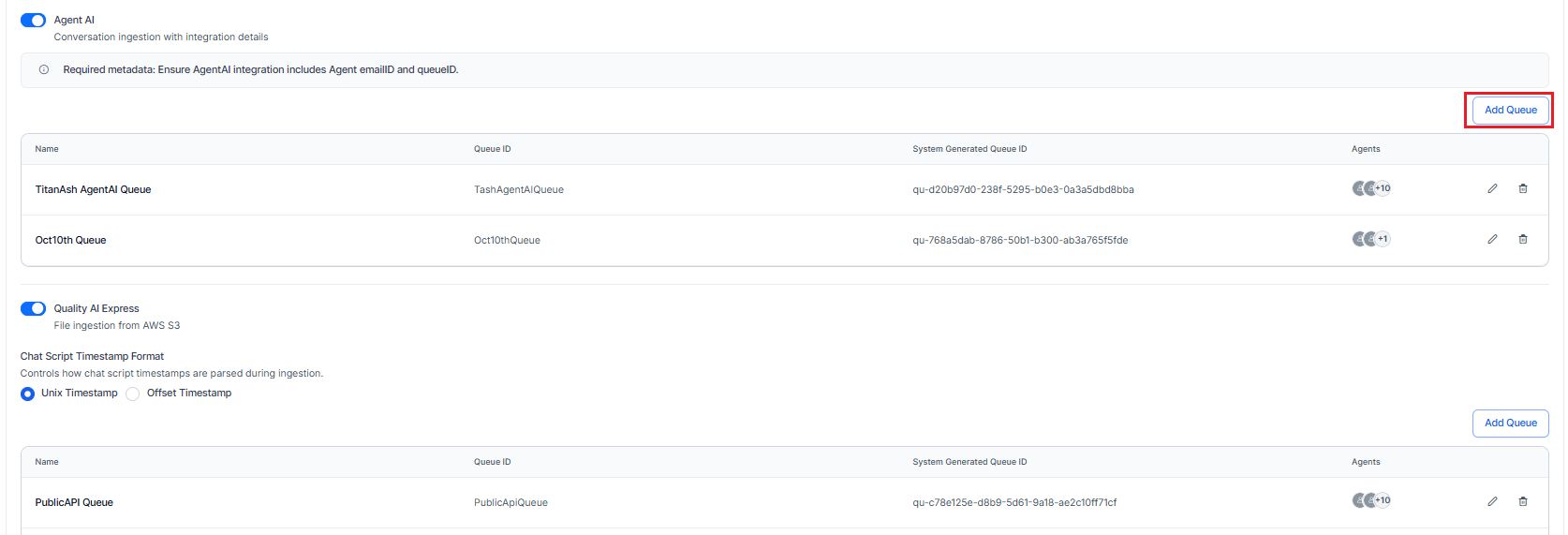The height and width of the screenshot is (535, 1568).
Task: Delete the TitanAsh AgentAI Queue
Action: tap(1523, 188)
